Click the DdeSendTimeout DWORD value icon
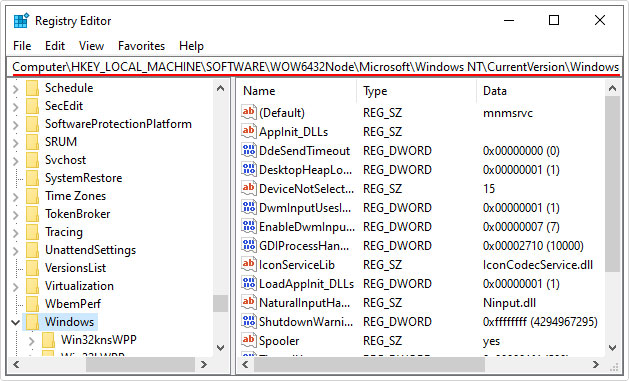This screenshot has width=629, height=381. click(x=249, y=150)
